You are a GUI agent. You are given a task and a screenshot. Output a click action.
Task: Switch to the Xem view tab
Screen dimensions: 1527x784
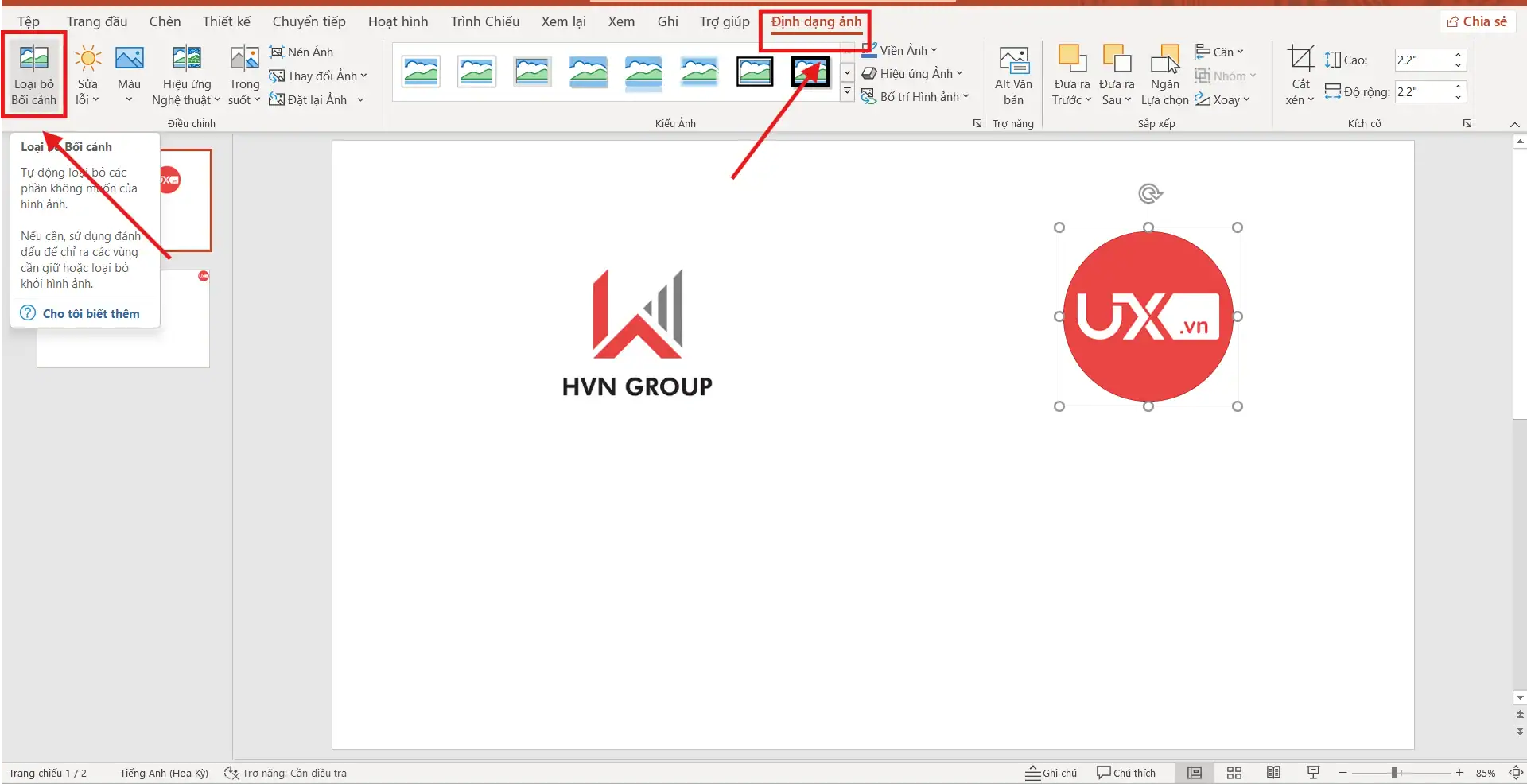coord(621,21)
